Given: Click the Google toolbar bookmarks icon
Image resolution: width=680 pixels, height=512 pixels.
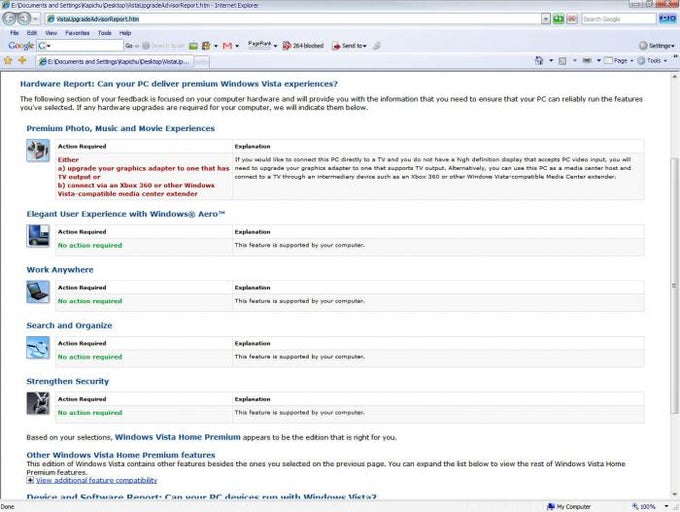Looking at the screenshot, I should click(x=206, y=46).
